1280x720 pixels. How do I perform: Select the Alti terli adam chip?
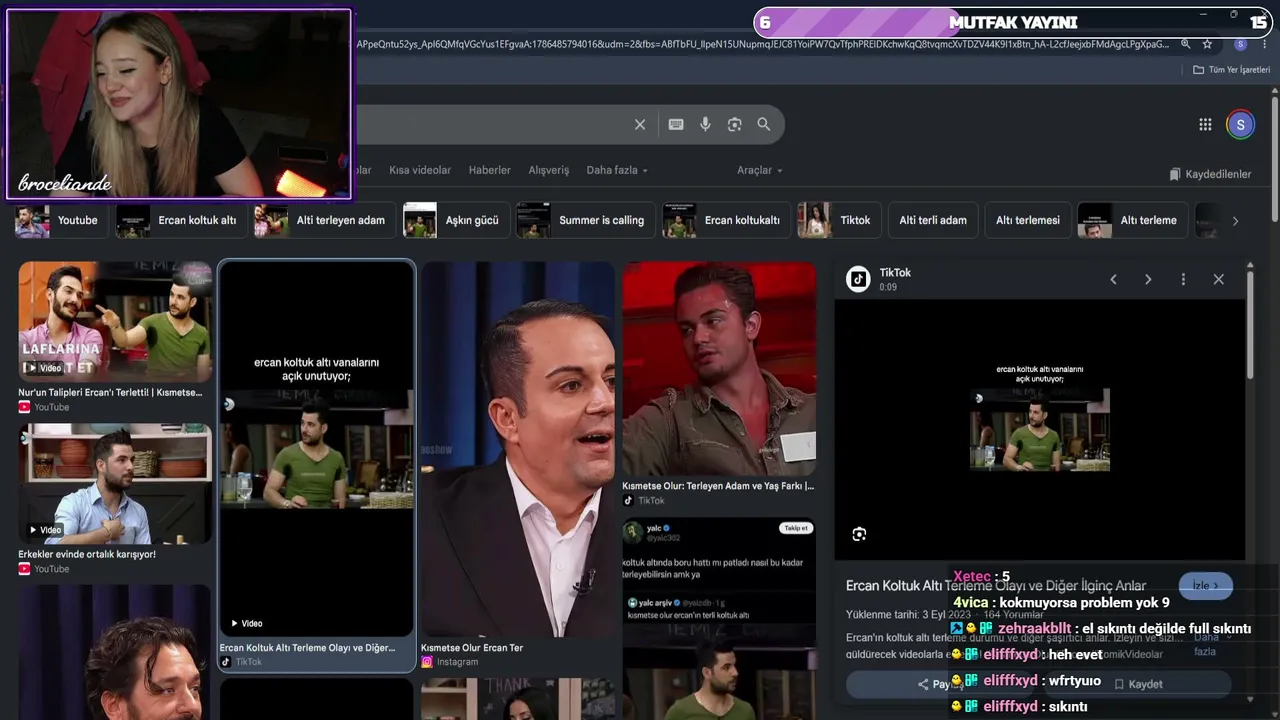pos(933,220)
